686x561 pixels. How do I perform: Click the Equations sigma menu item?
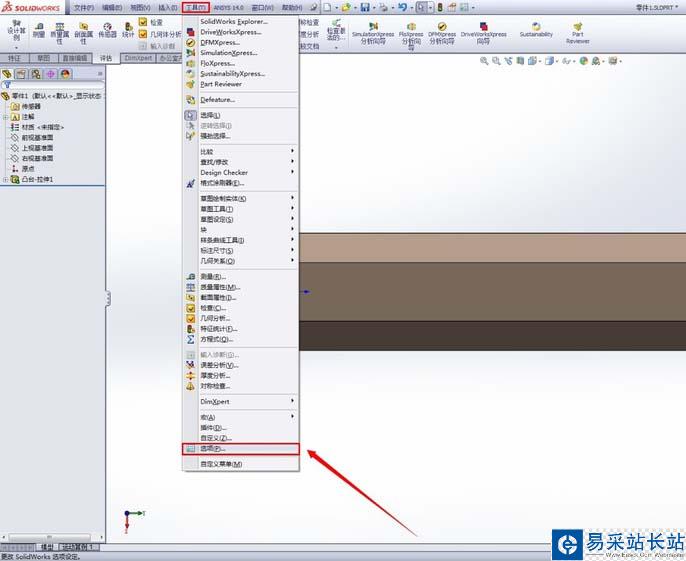[x=215, y=339]
